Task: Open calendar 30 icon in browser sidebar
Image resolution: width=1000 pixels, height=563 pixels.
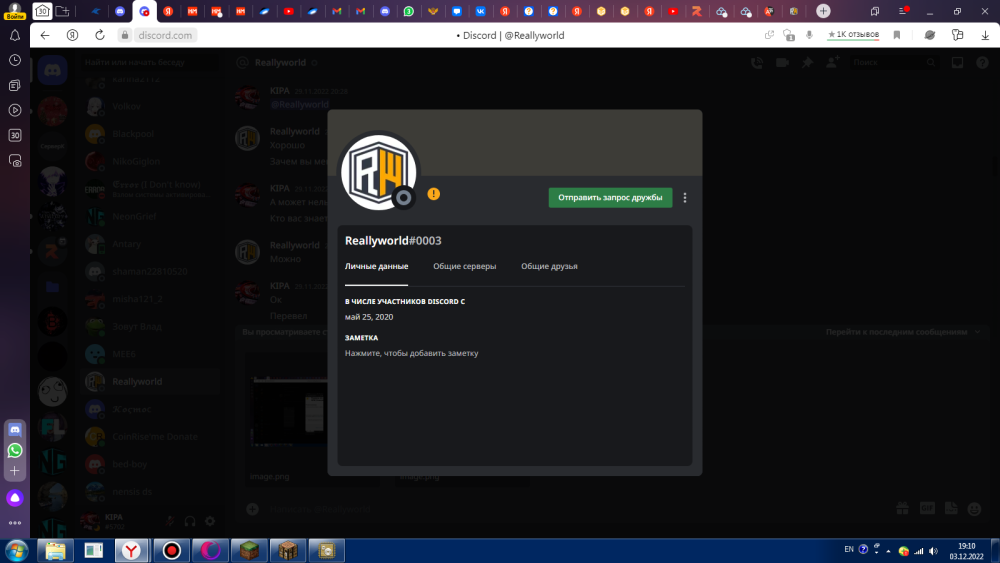Action: click(x=15, y=135)
